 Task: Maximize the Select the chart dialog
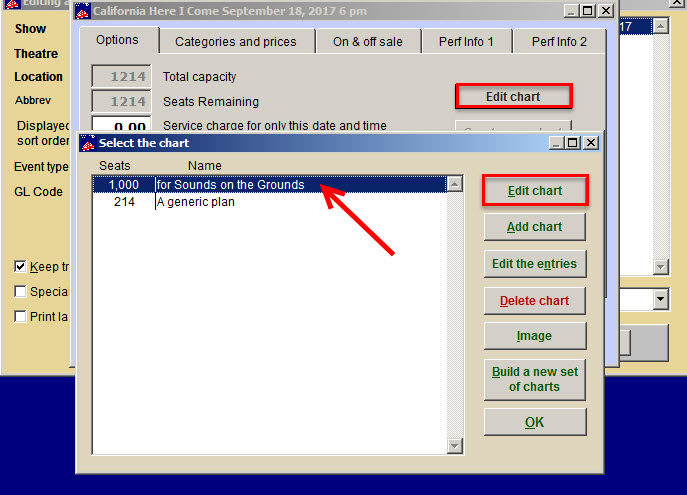coord(573,143)
